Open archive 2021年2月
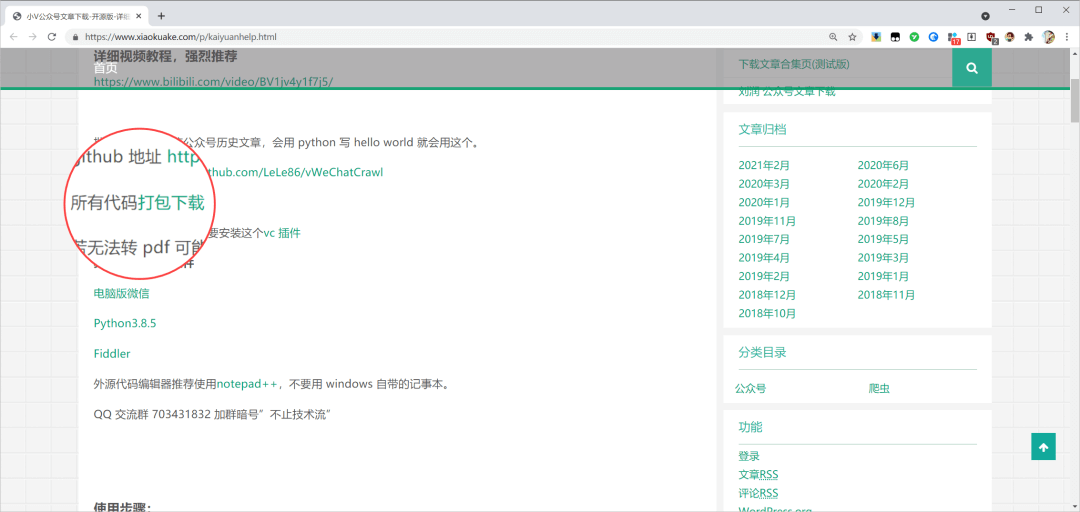 (x=764, y=165)
